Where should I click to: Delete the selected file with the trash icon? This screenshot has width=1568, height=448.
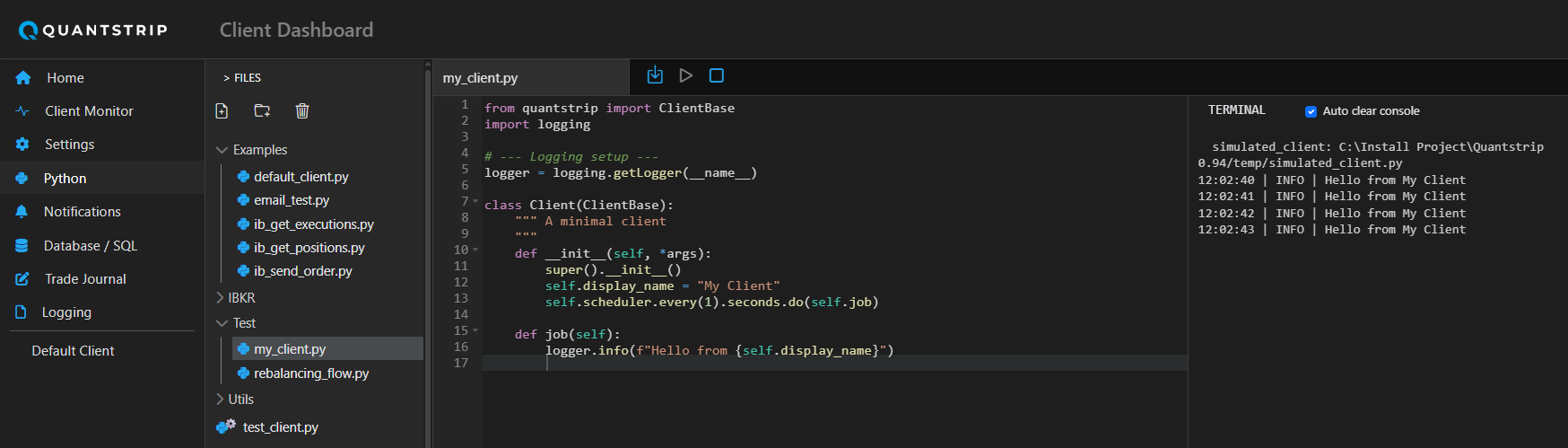(x=302, y=110)
